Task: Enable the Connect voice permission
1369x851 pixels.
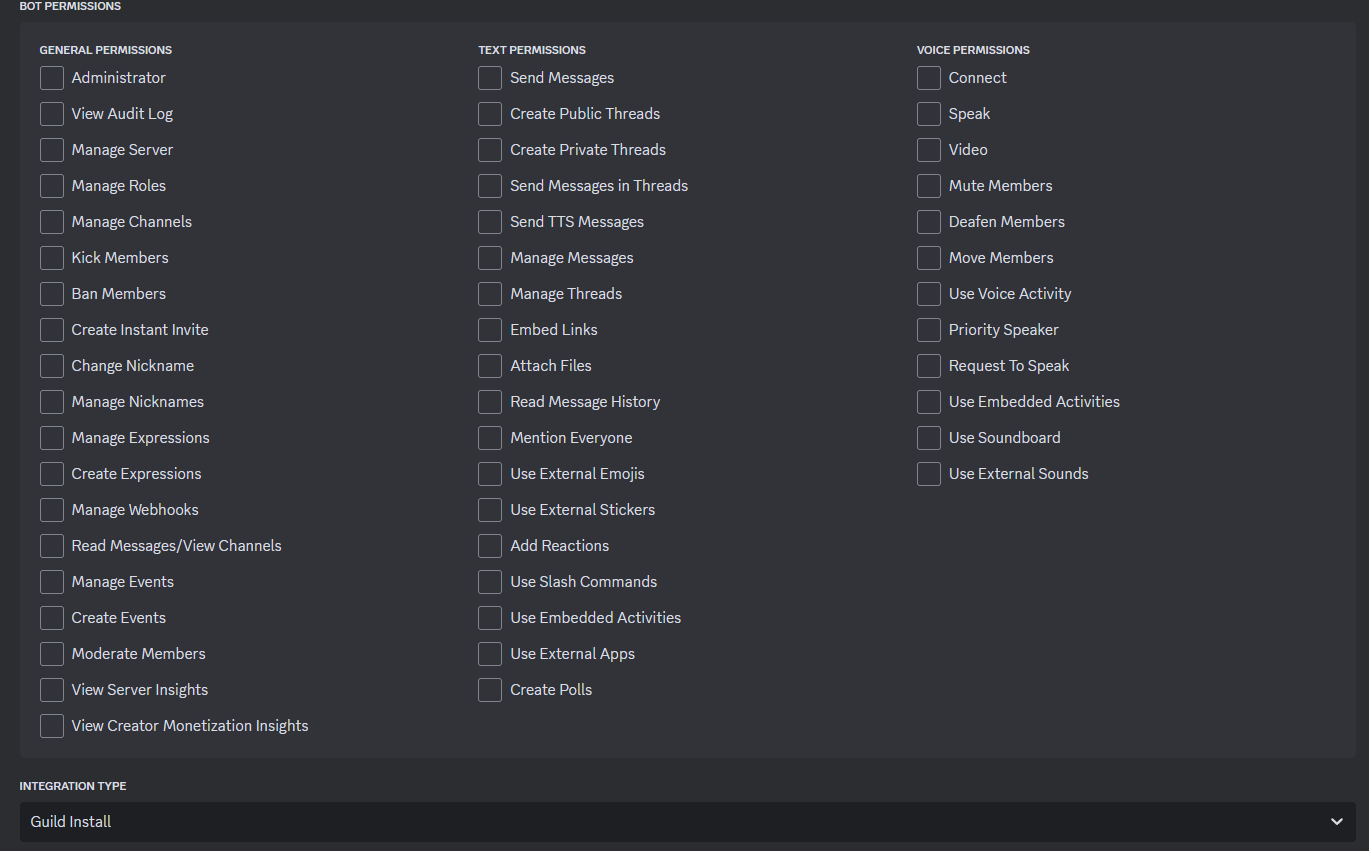Action: [x=929, y=78]
